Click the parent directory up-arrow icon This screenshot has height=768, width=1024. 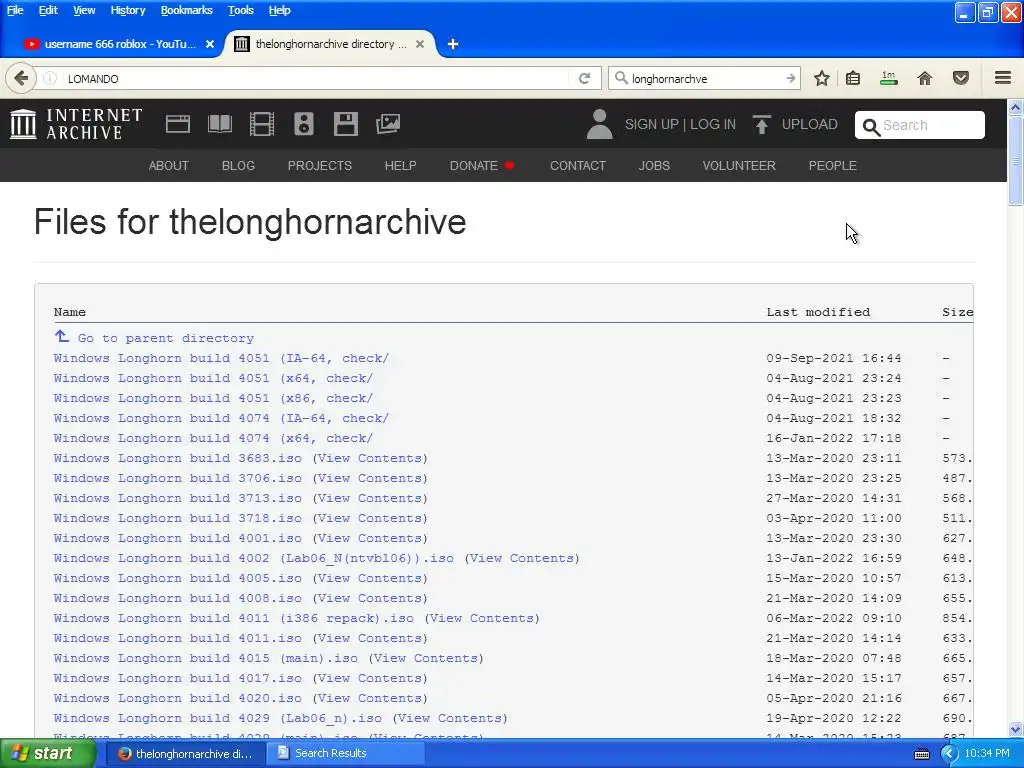(x=61, y=336)
